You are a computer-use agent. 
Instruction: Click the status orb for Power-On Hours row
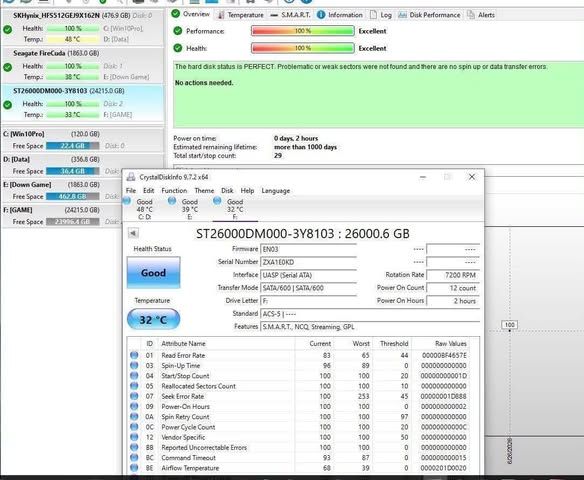click(x=134, y=406)
